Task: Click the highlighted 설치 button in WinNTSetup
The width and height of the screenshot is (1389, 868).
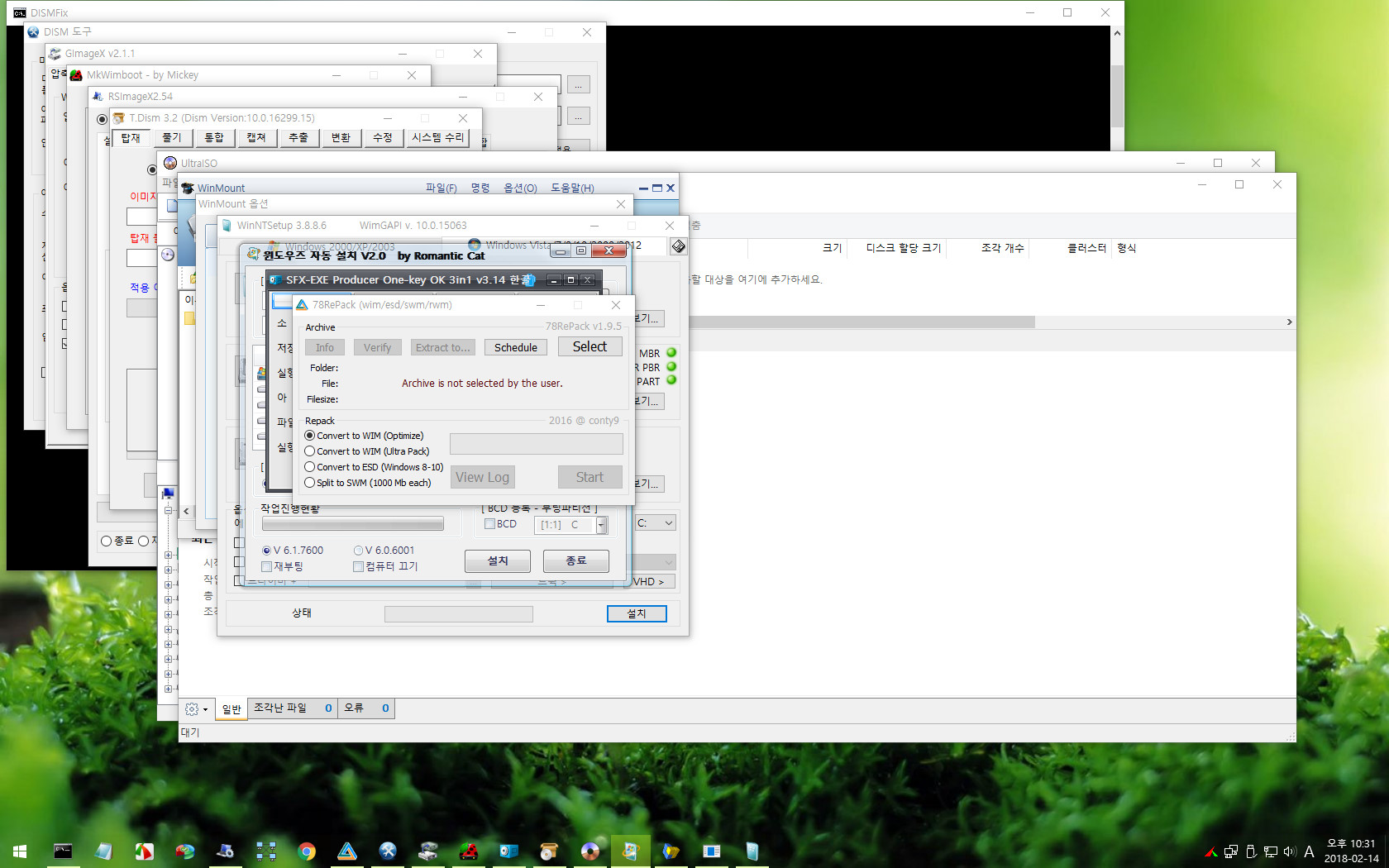Action: tap(636, 613)
